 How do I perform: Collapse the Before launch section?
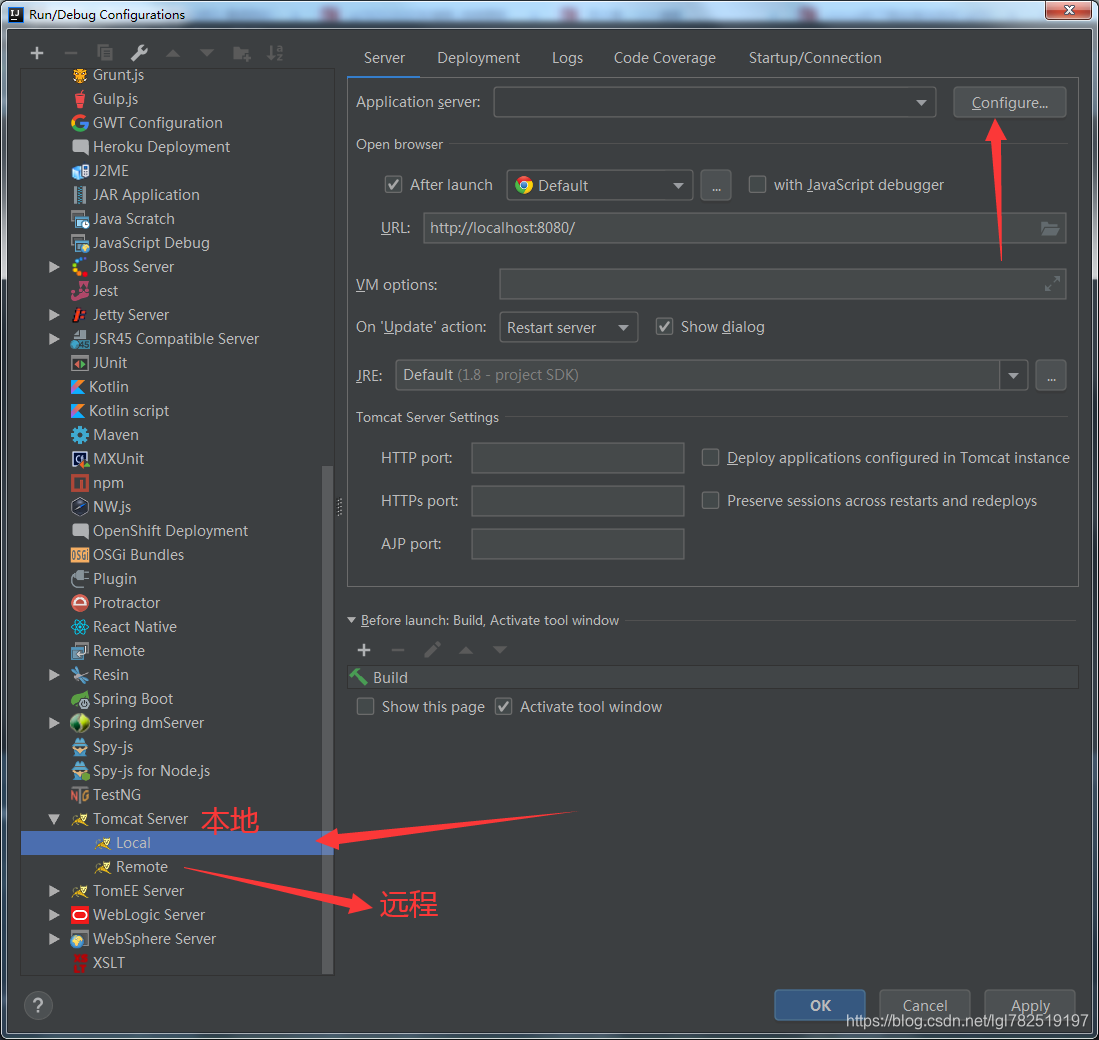click(x=352, y=620)
